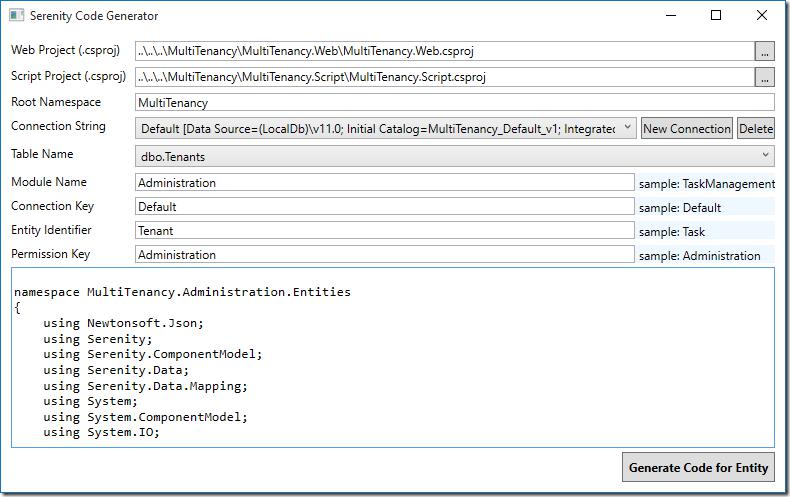
Task: Delete the selected connection string
Action: pos(755,129)
